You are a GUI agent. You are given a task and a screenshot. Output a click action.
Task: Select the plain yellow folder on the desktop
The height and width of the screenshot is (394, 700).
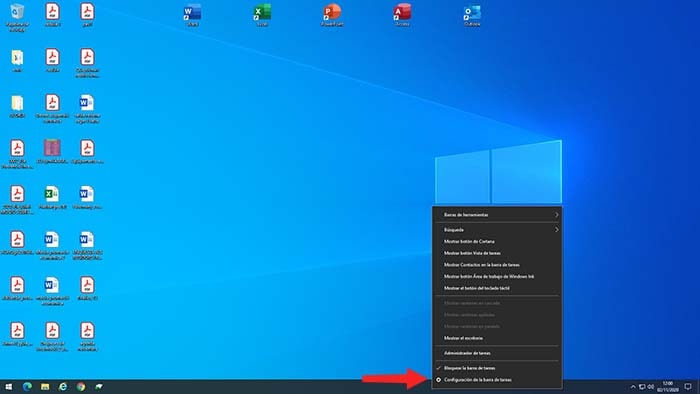point(17,106)
